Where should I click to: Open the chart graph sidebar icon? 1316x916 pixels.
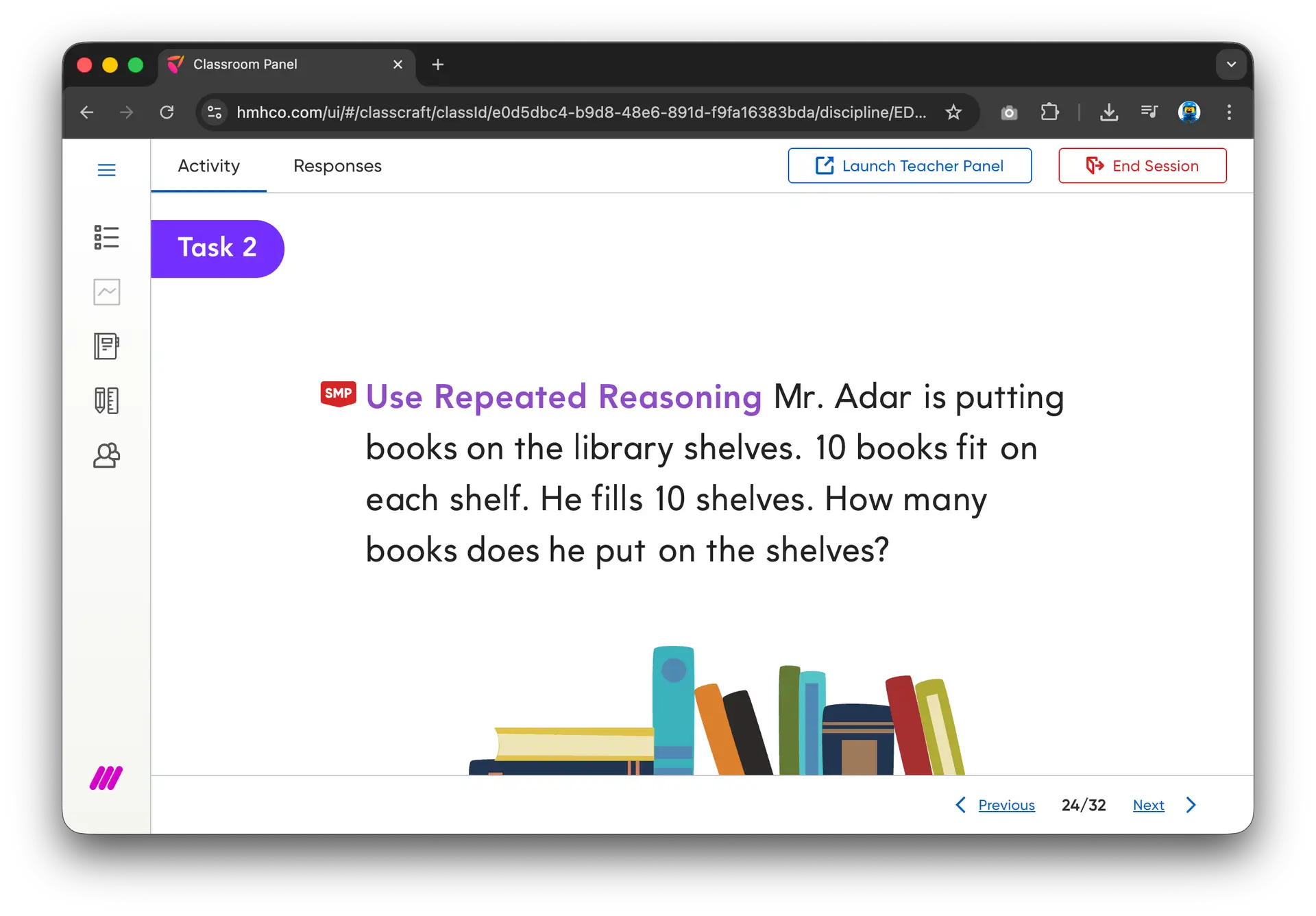coord(106,292)
